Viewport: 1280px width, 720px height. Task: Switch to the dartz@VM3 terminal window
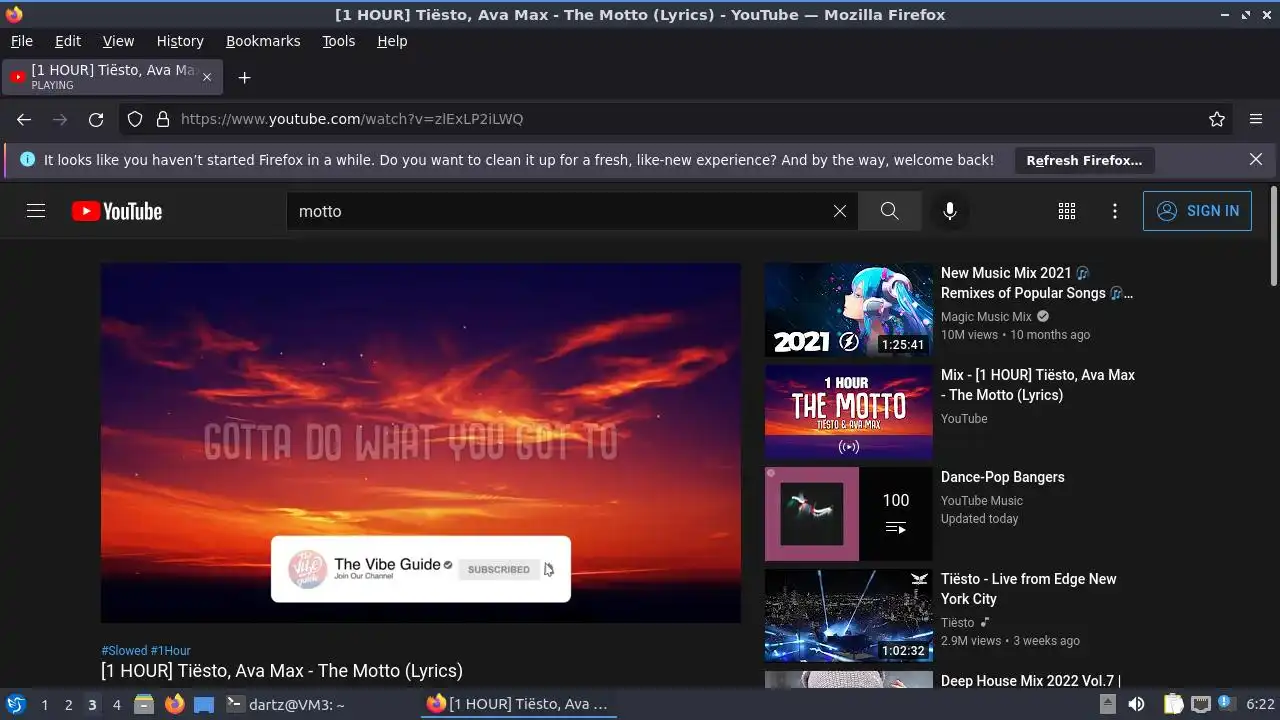coord(286,704)
